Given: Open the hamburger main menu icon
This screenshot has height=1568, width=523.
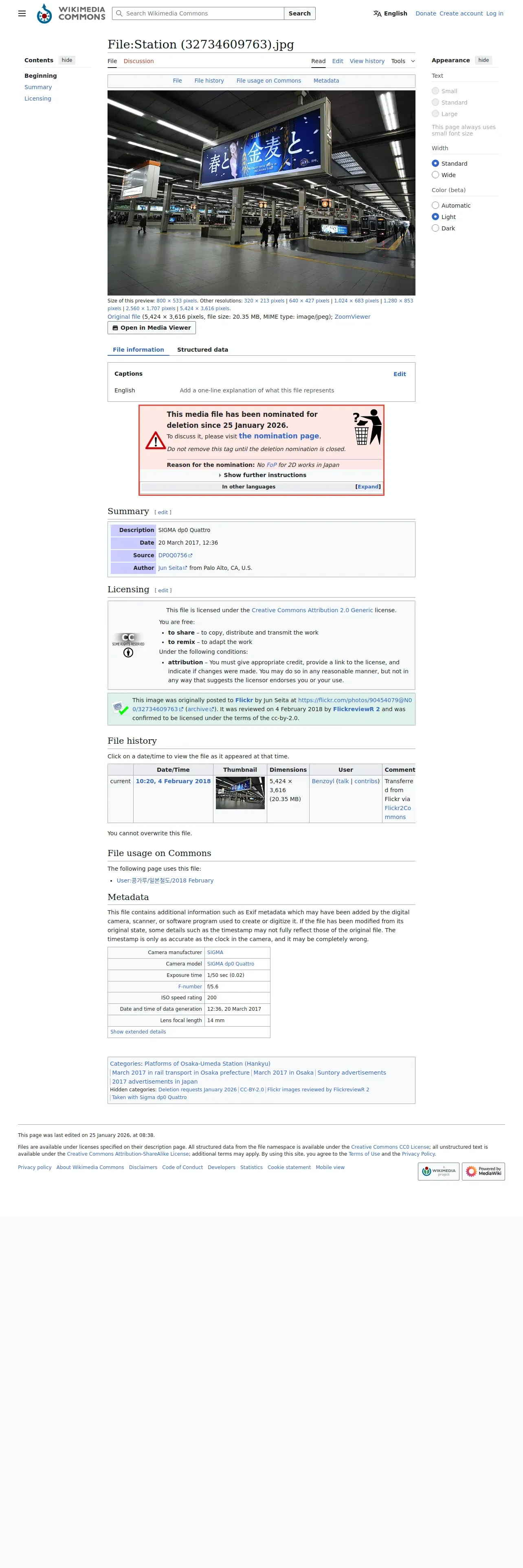Looking at the screenshot, I should (22, 13).
